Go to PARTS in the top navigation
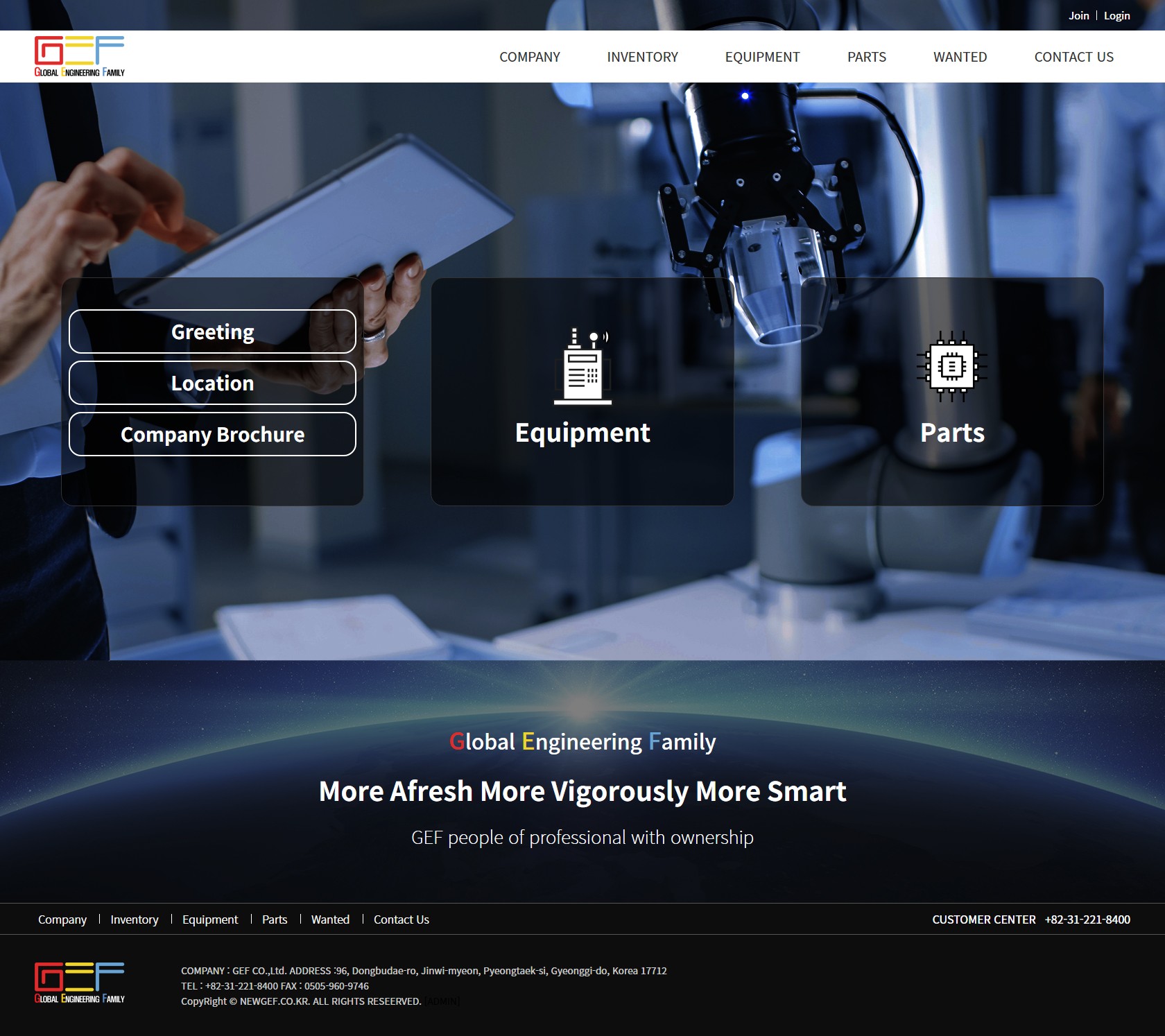This screenshot has width=1165, height=1036. coord(866,57)
